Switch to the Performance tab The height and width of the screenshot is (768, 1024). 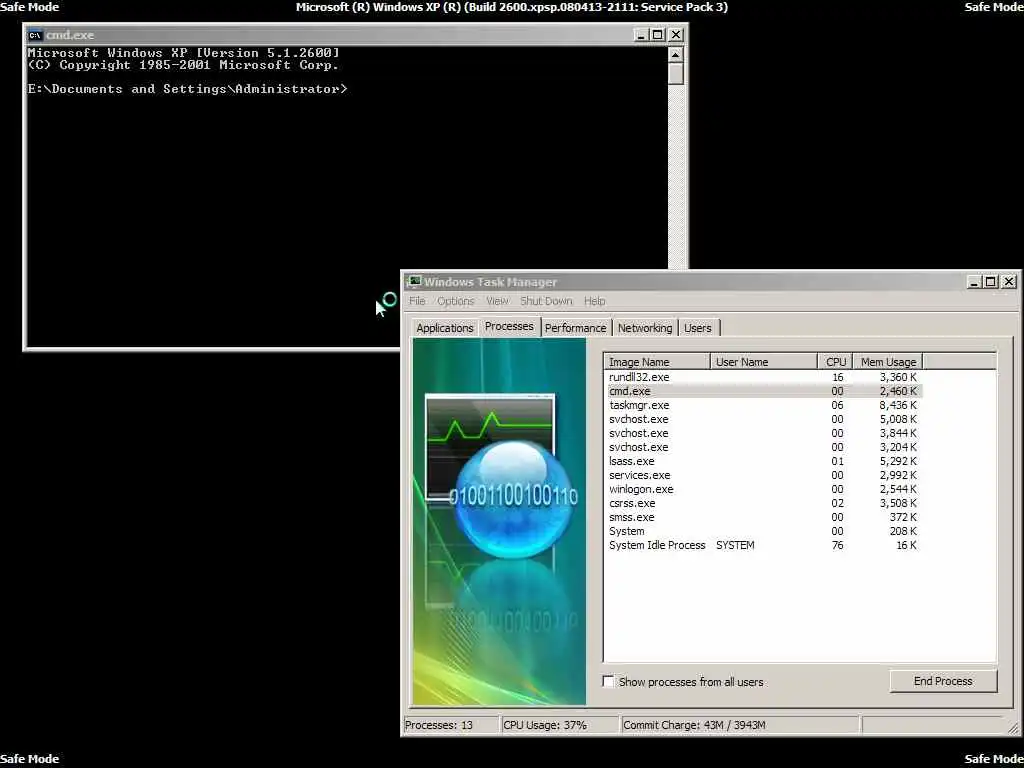(x=575, y=328)
